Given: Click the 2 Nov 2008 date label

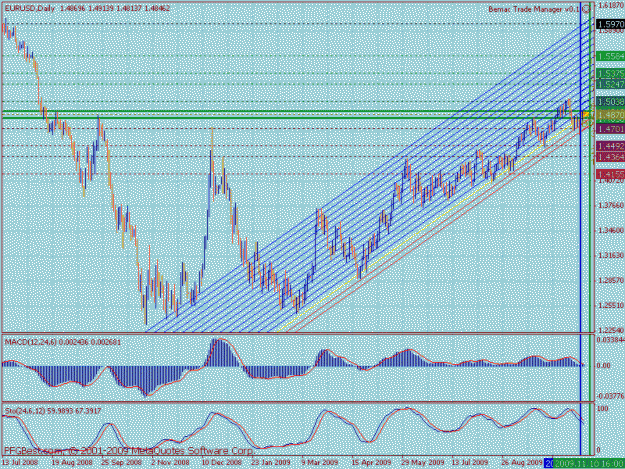Looking at the screenshot, I should [171, 462].
